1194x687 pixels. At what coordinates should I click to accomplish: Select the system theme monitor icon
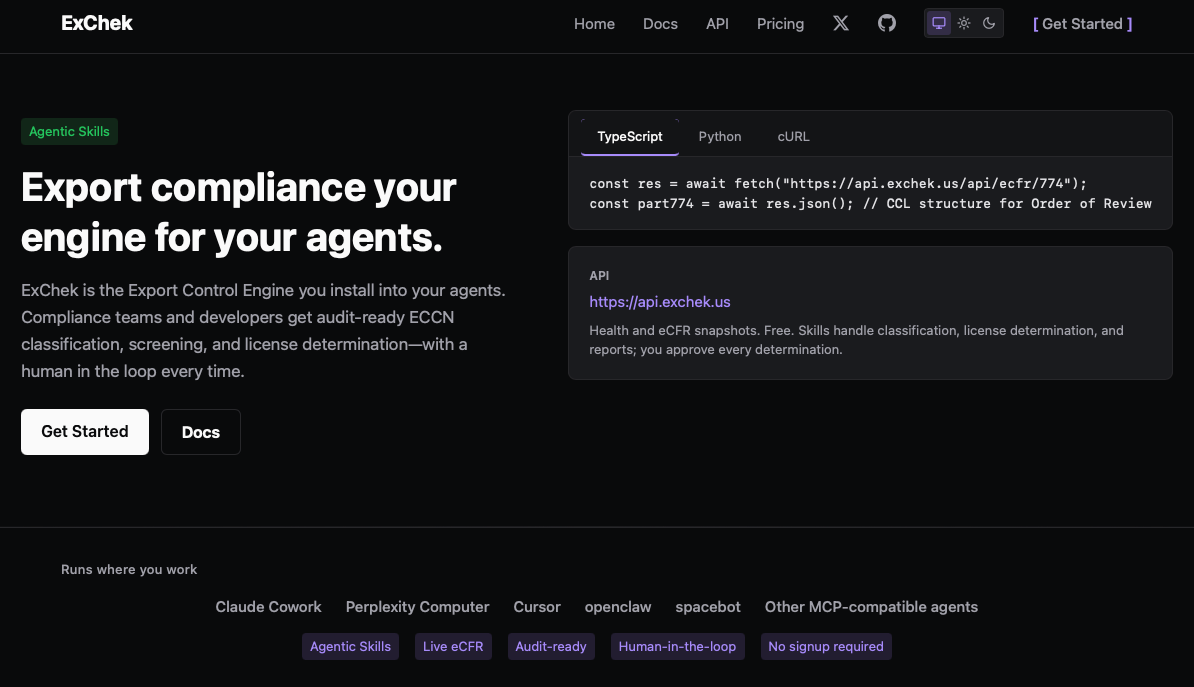pyautogui.click(x=938, y=23)
